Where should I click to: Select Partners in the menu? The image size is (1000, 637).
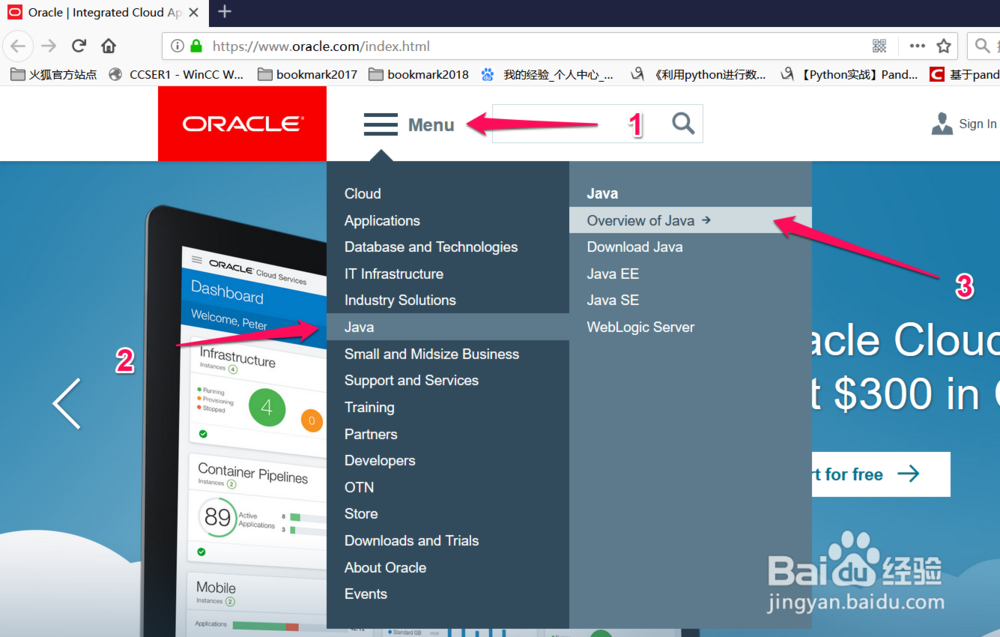coord(371,434)
